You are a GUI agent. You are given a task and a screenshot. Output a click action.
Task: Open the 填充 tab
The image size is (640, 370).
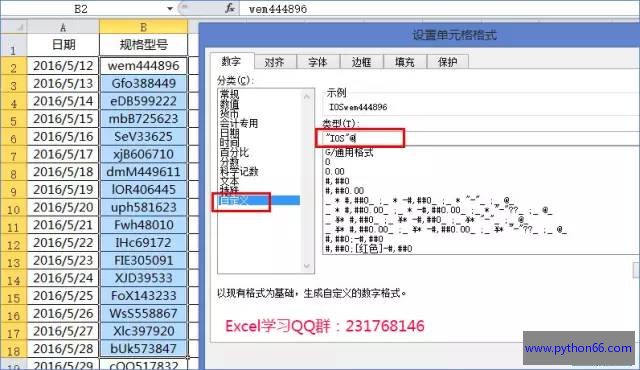point(404,62)
